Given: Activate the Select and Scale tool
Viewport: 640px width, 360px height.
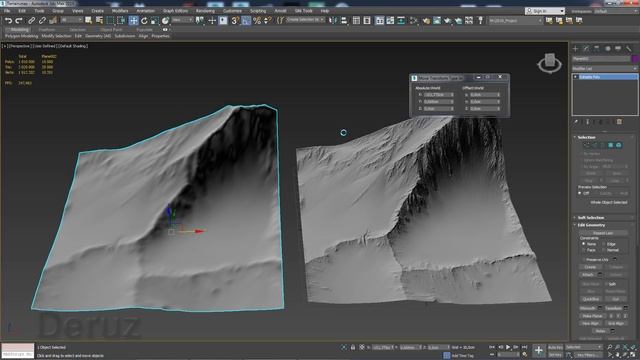Looking at the screenshot, I should [155, 20].
